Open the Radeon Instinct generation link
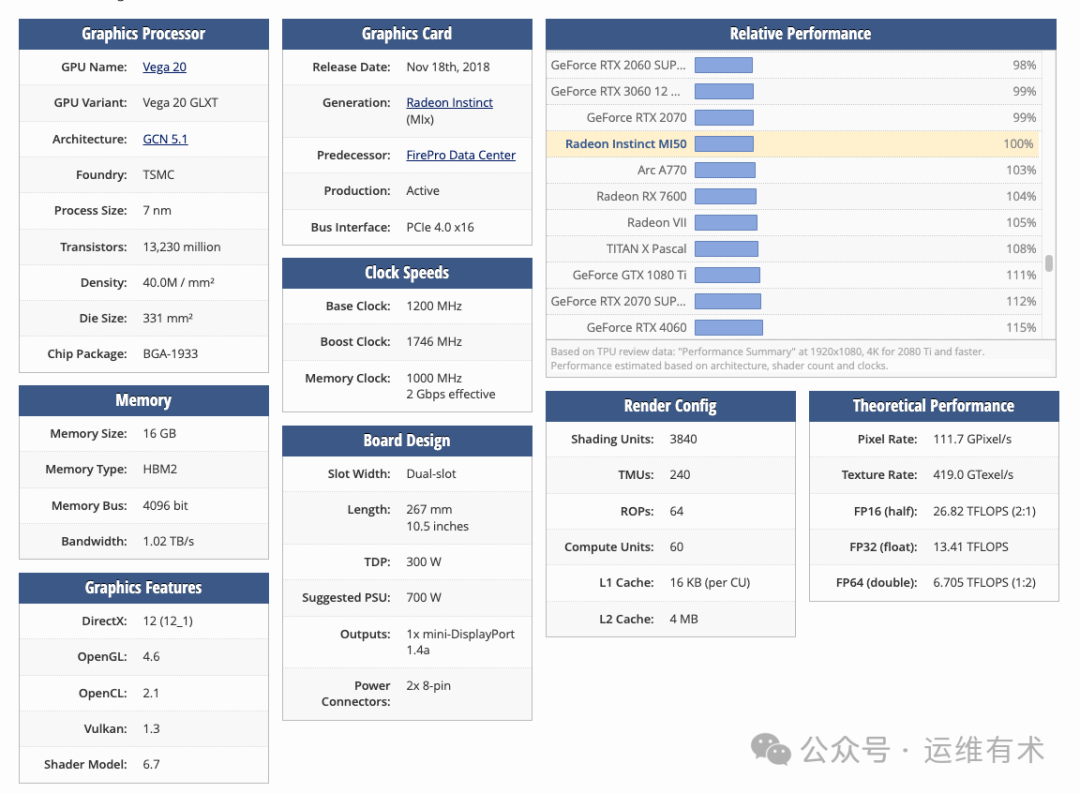 pyautogui.click(x=449, y=102)
